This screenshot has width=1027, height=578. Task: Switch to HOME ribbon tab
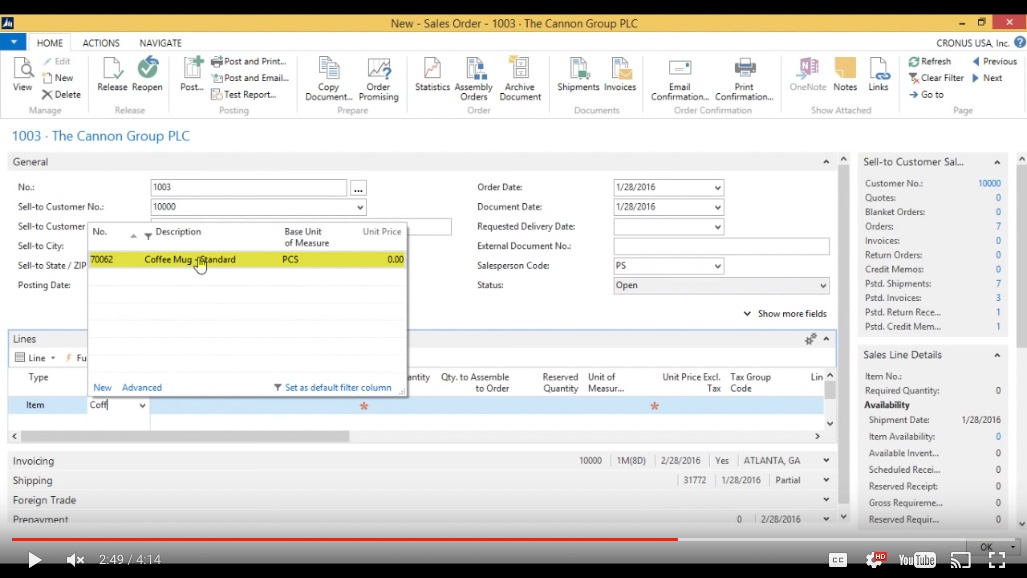pos(50,43)
